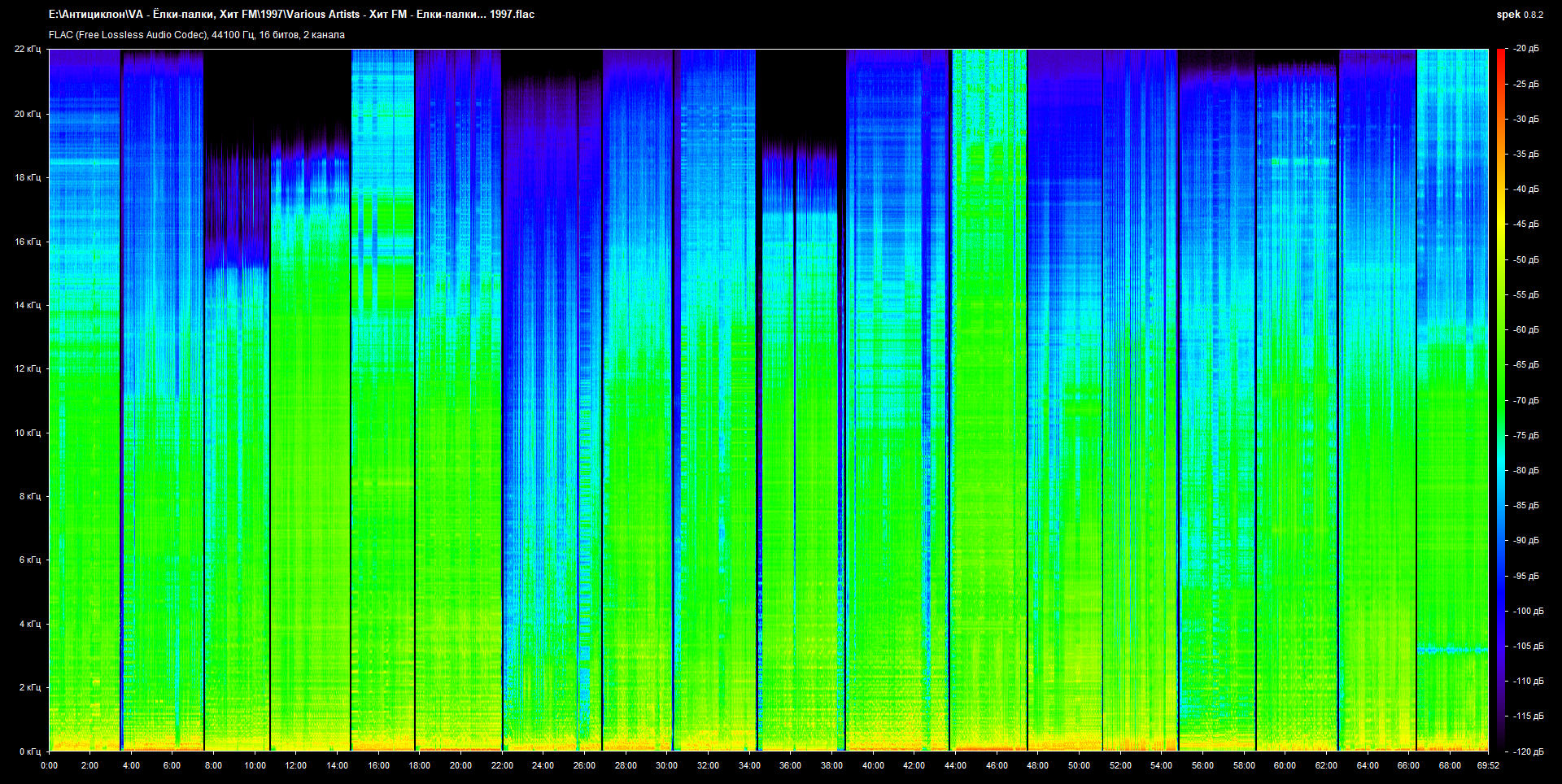Click the 10 кГц frequency axis label
The image size is (1562, 784).
(x=28, y=433)
